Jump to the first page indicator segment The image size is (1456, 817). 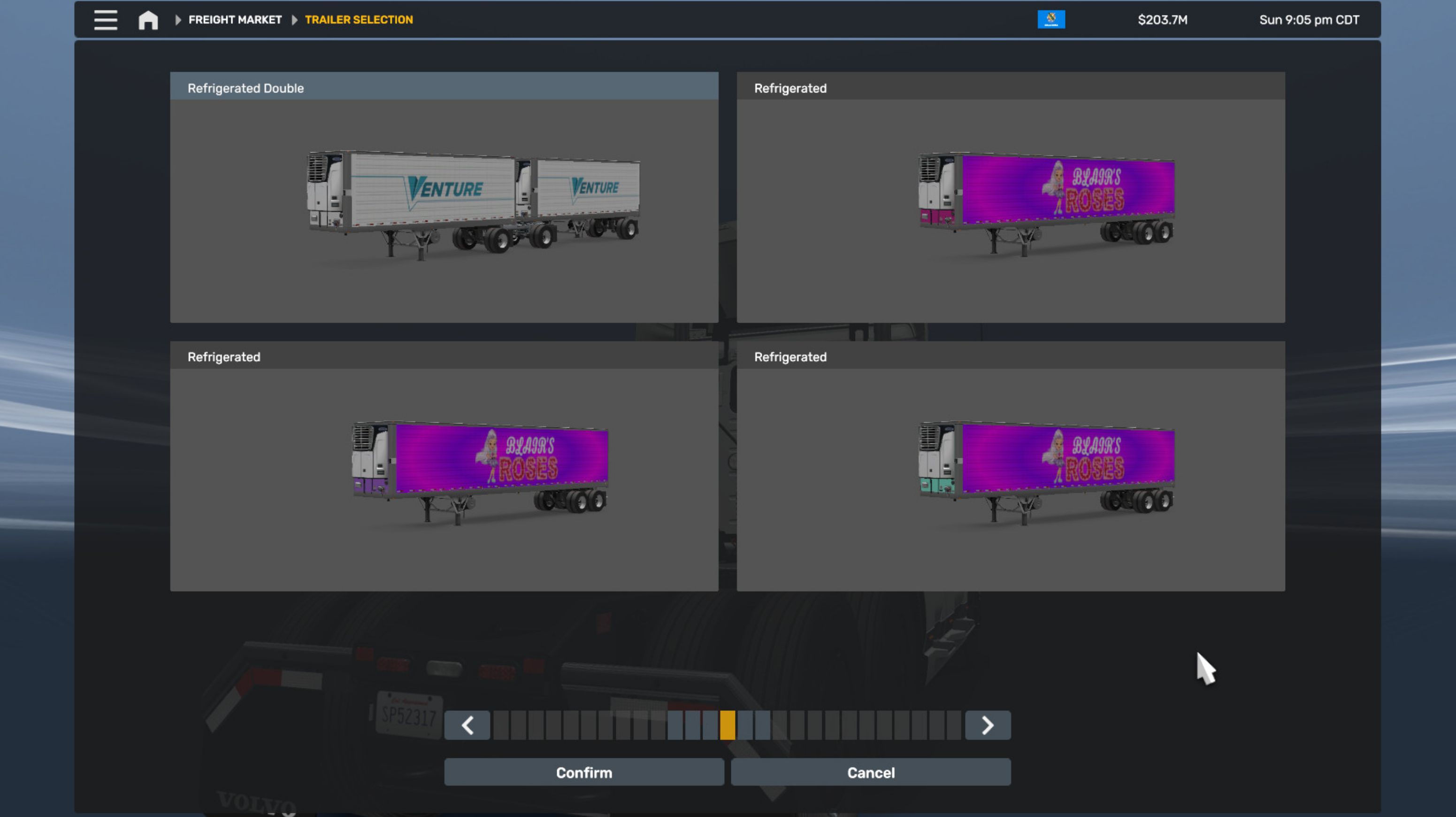point(501,725)
